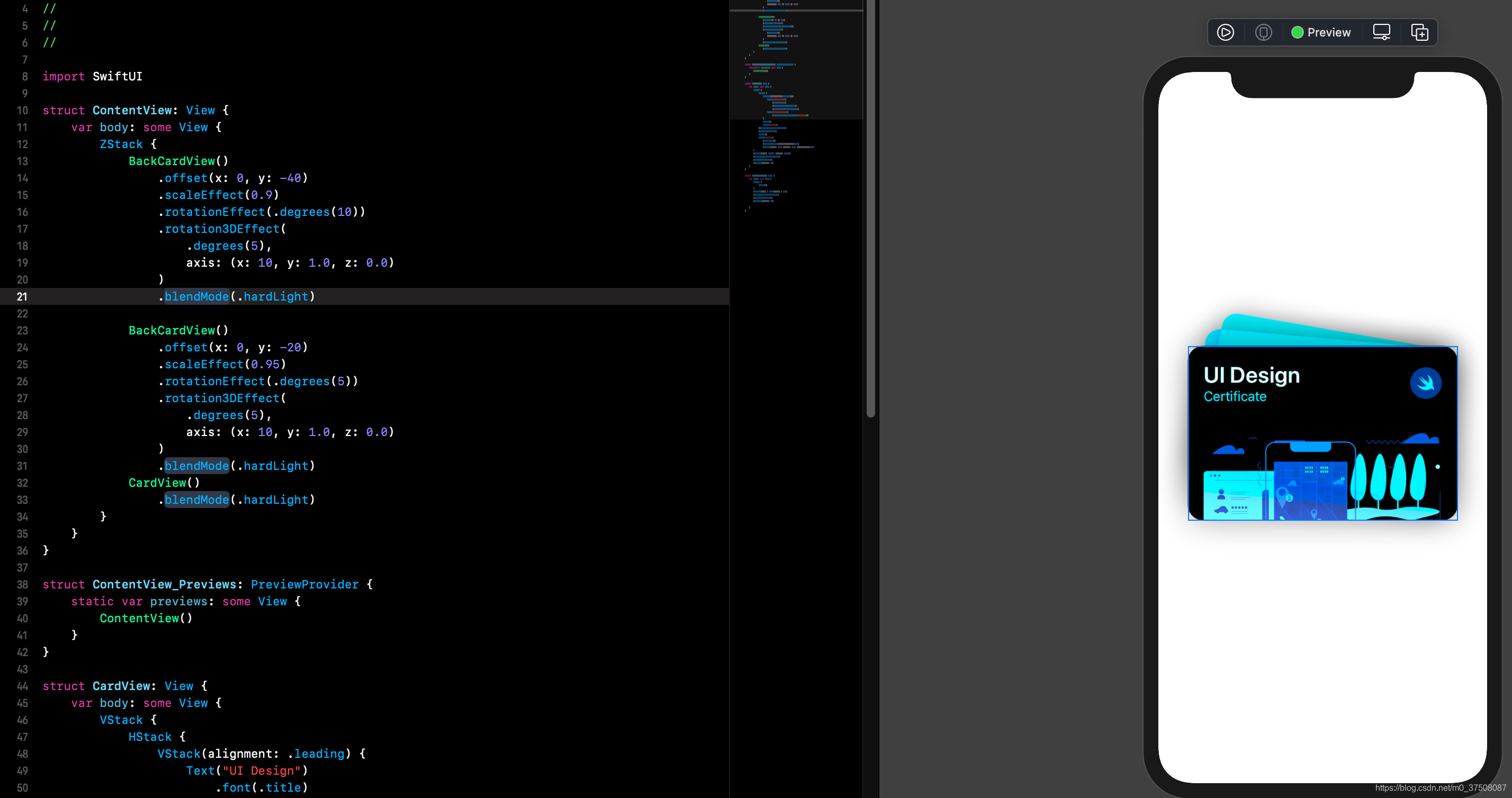This screenshot has width=1512, height=798.
Task: Open the preview display settings icon
Action: click(1381, 32)
